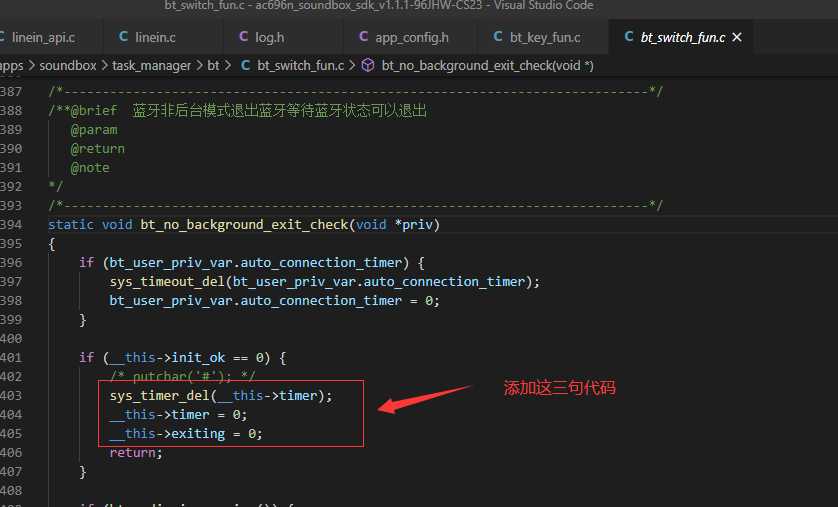Click the C file icon in the breadcrumb
838x507 pixels.
246,65
